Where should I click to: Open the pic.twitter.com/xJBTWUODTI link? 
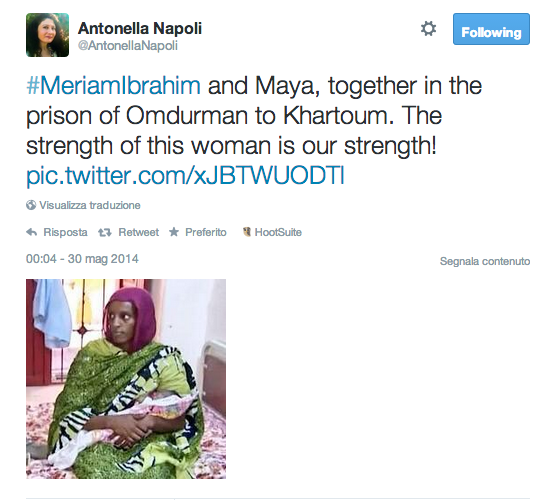[185, 175]
